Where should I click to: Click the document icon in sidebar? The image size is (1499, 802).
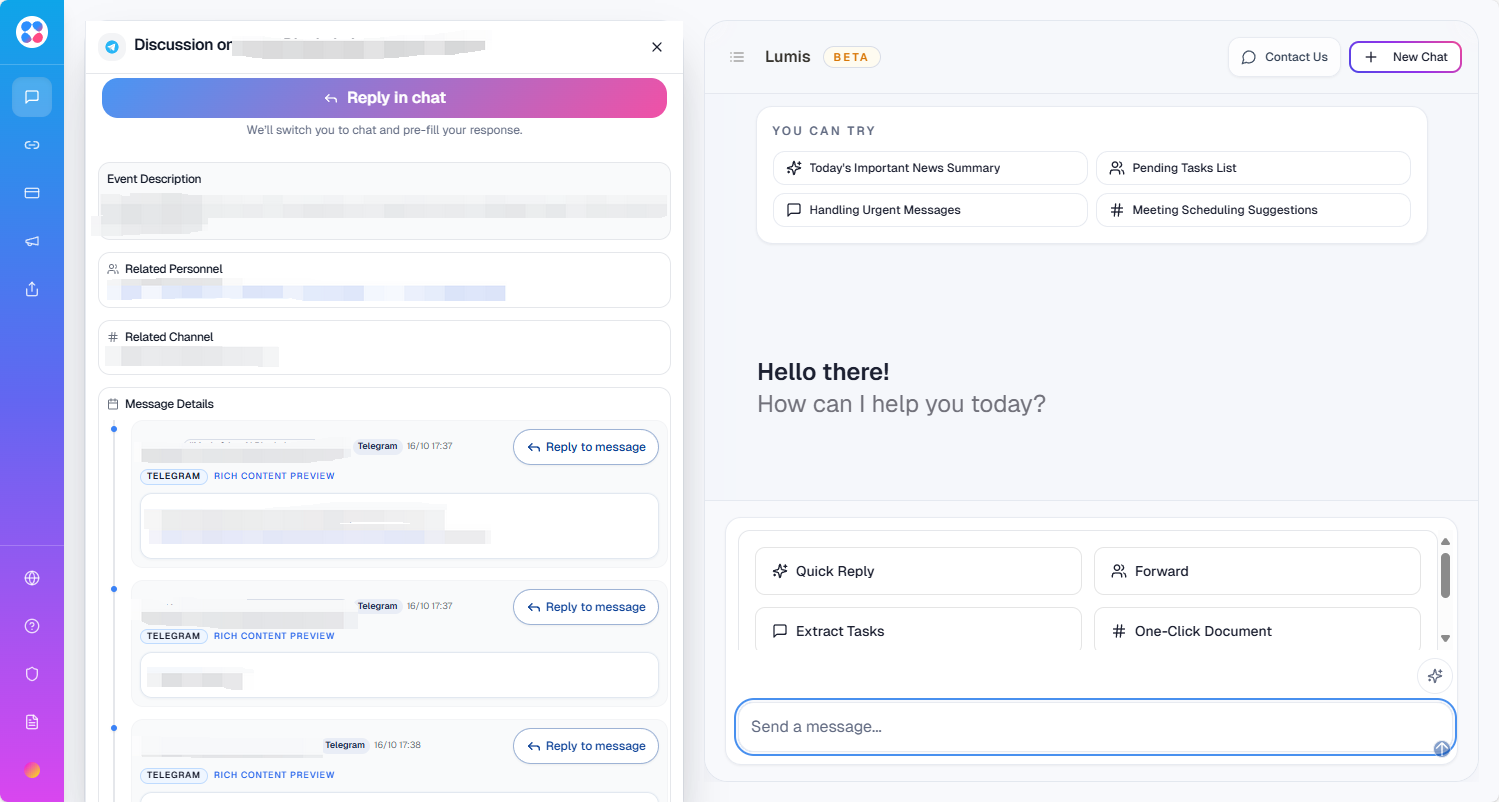(32, 722)
